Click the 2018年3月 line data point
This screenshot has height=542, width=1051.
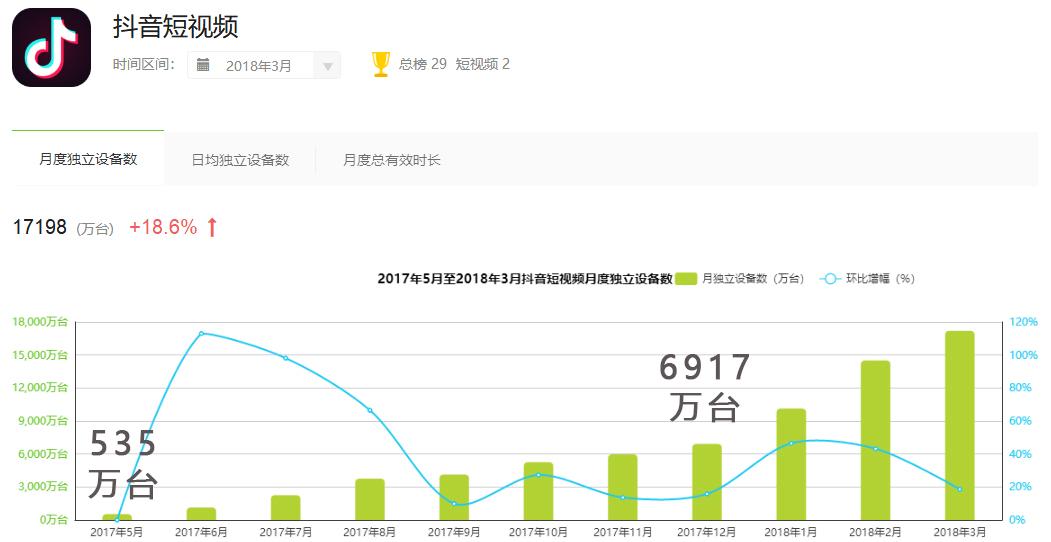click(x=960, y=489)
